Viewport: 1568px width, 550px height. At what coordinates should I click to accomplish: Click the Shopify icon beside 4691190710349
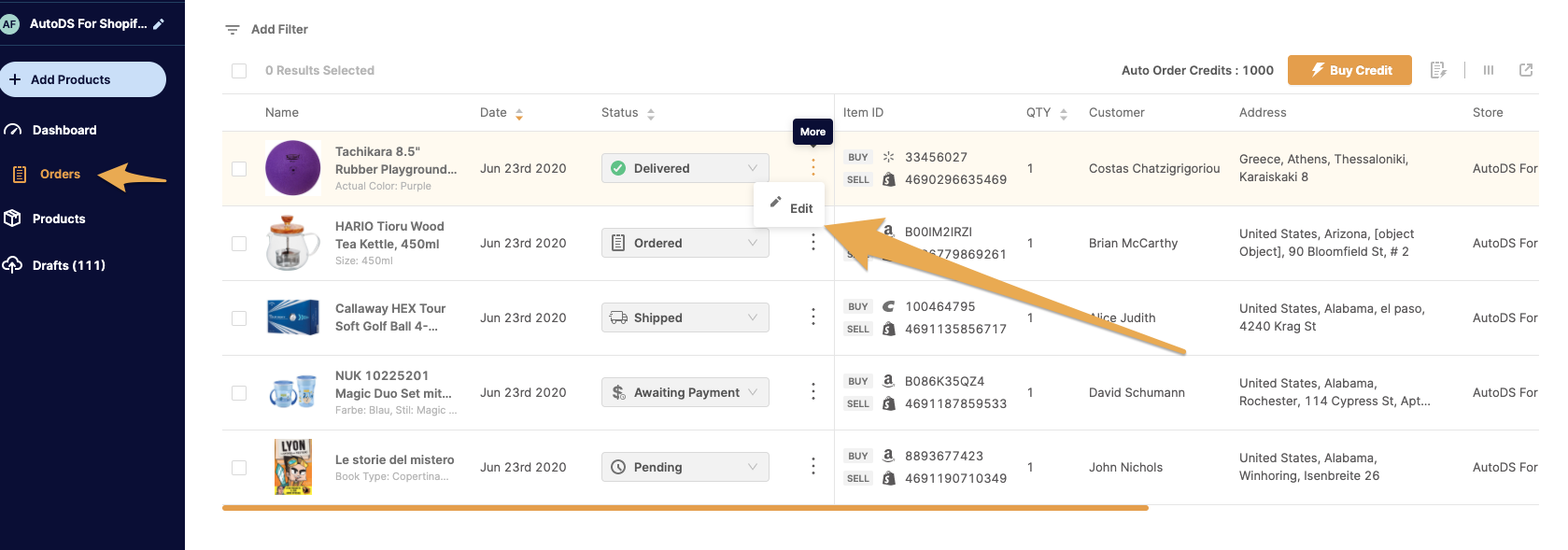[x=888, y=478]
